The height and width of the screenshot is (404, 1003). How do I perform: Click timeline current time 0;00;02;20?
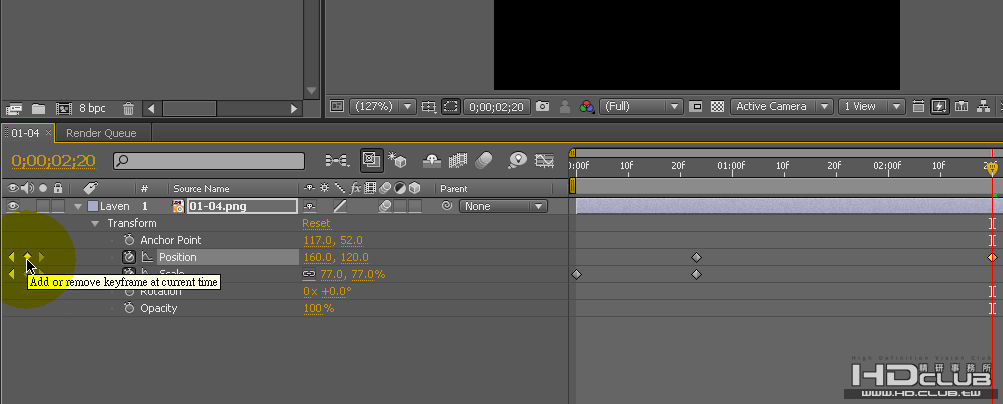tap(53, 160)
